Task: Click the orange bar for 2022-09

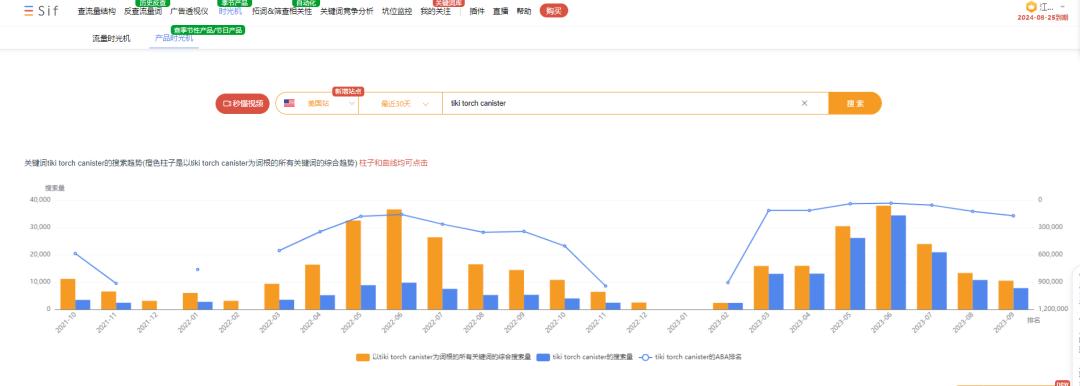Action: 517,290
